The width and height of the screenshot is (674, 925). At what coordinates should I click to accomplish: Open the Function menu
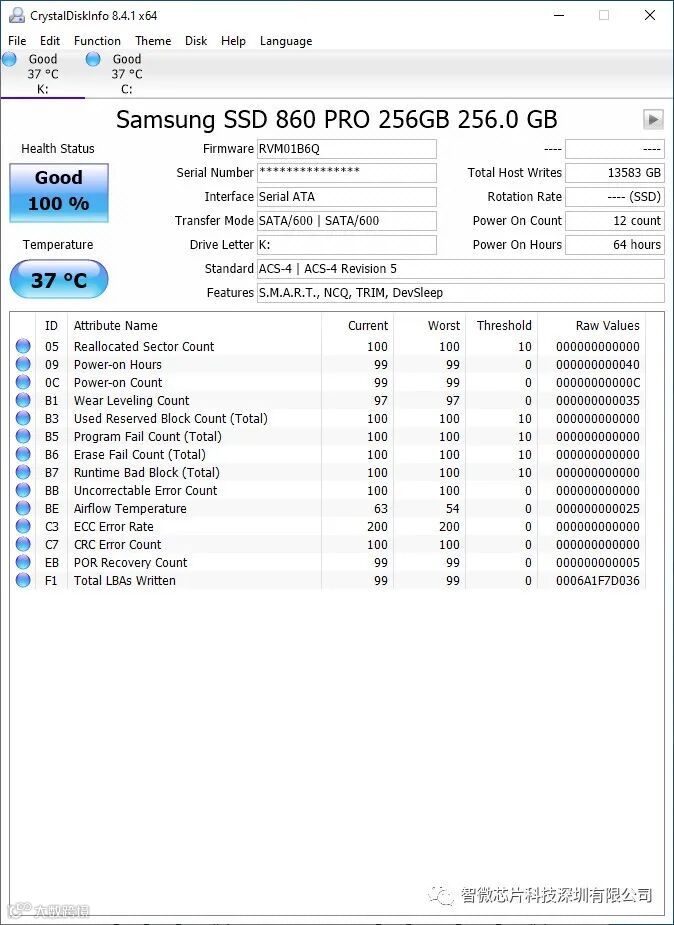pos(97,41)
